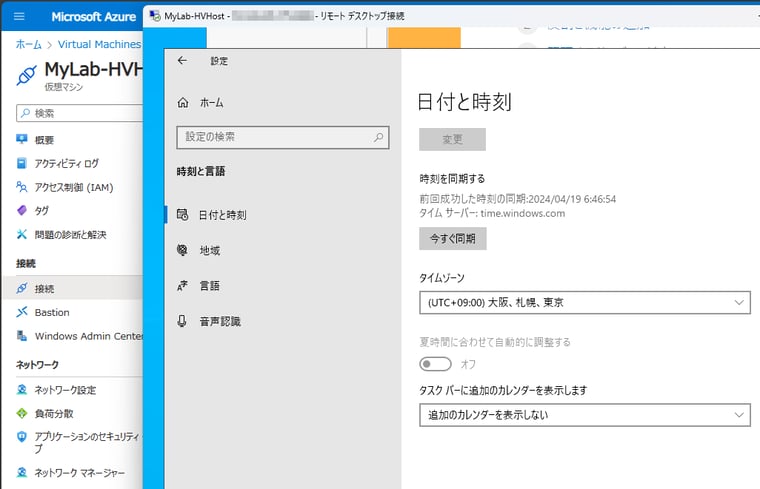The height and width of the screenshot is (489, 760).
Task: Click the Azure search magnifier icon
Action: point(26,113)
